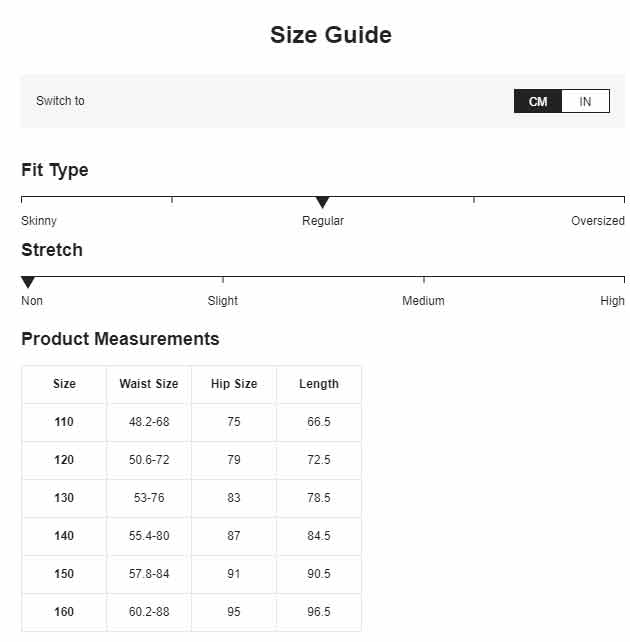This screenshot has height=642, width=630.
Task: Click the Waist Size column header
Action: click(149, 384)
